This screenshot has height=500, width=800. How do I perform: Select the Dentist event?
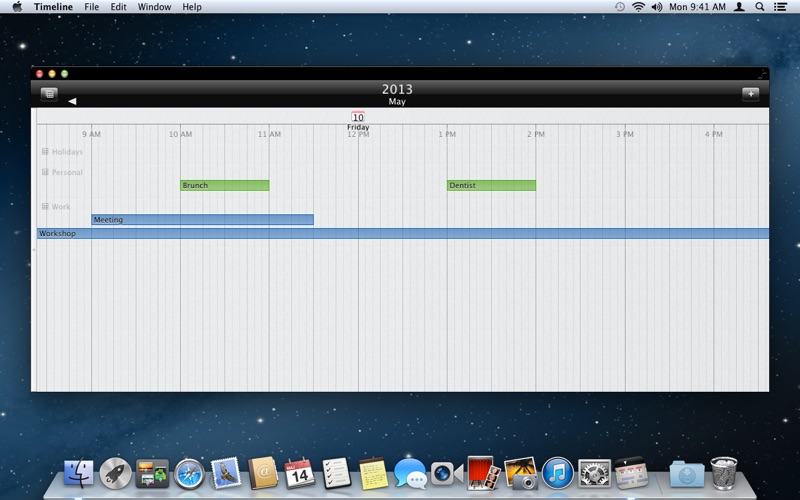click(490, 185)
